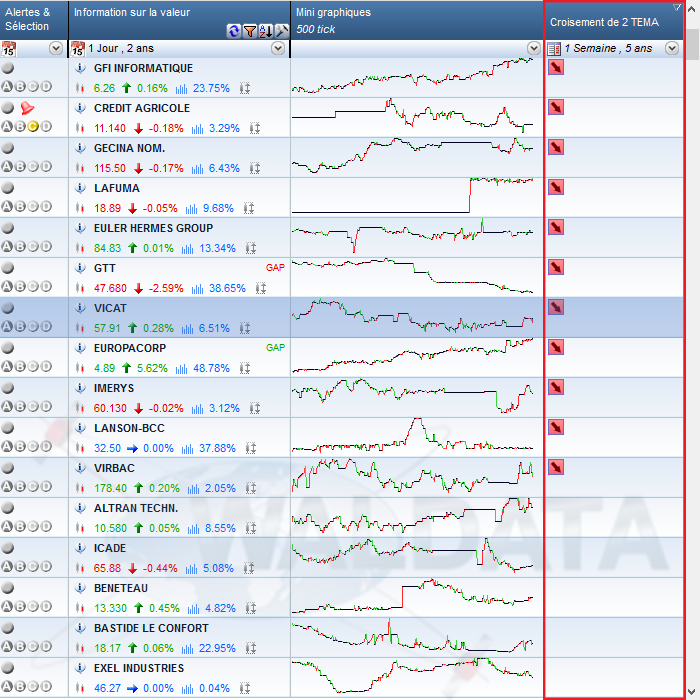This screenshot has height=700, width=700.
Task: Click the candlestick icon in the GTT row
Action: click(80, 288)
